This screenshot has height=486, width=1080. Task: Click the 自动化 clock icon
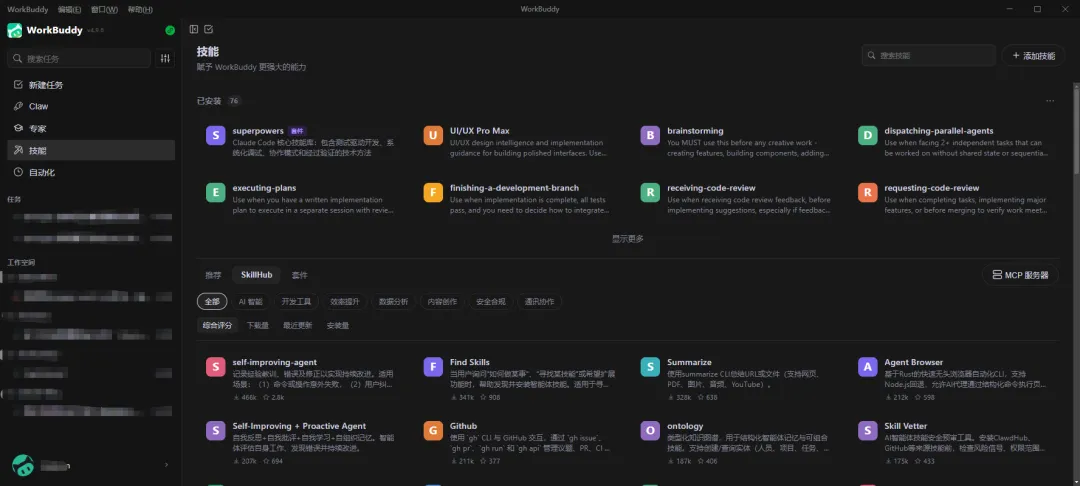tap(19, 172)
